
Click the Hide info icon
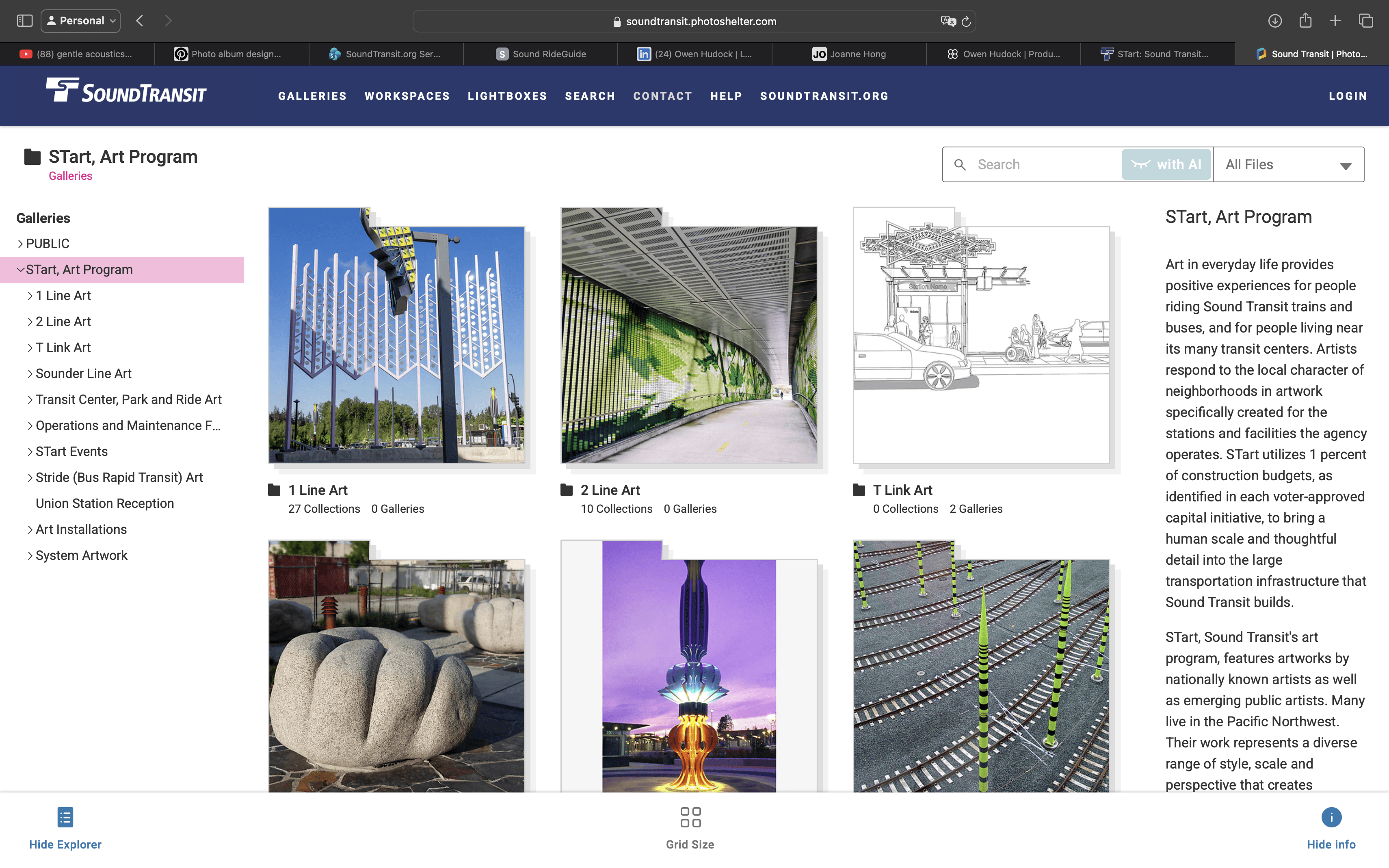pyautogui.click(x=1331, y=818)
